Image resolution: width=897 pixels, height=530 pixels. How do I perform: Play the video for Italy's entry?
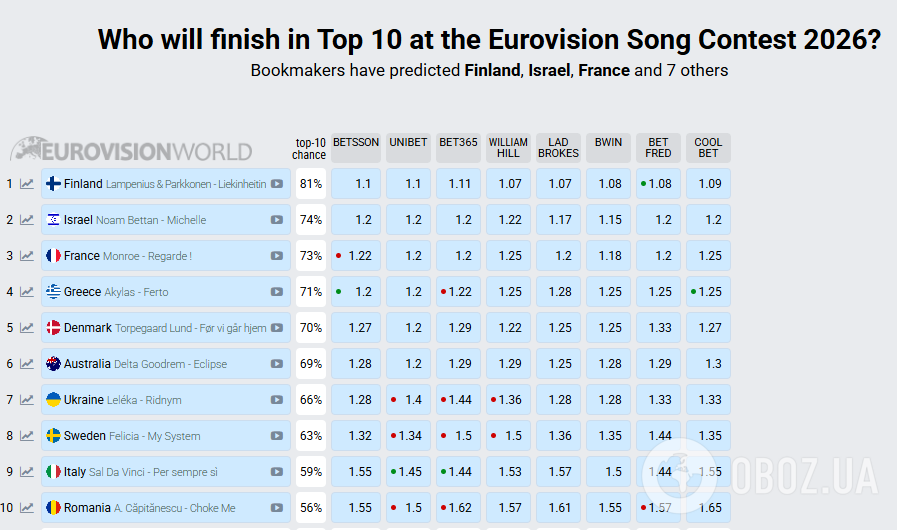coord(277,472)
